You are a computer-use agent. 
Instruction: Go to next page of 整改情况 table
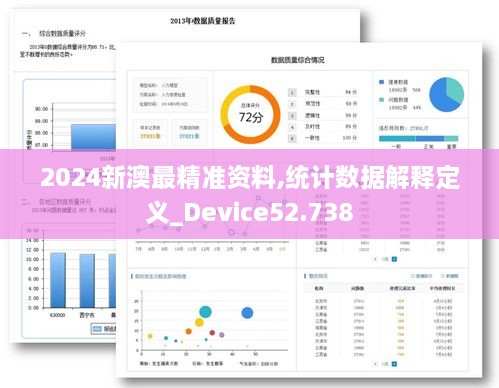[394, 364]
